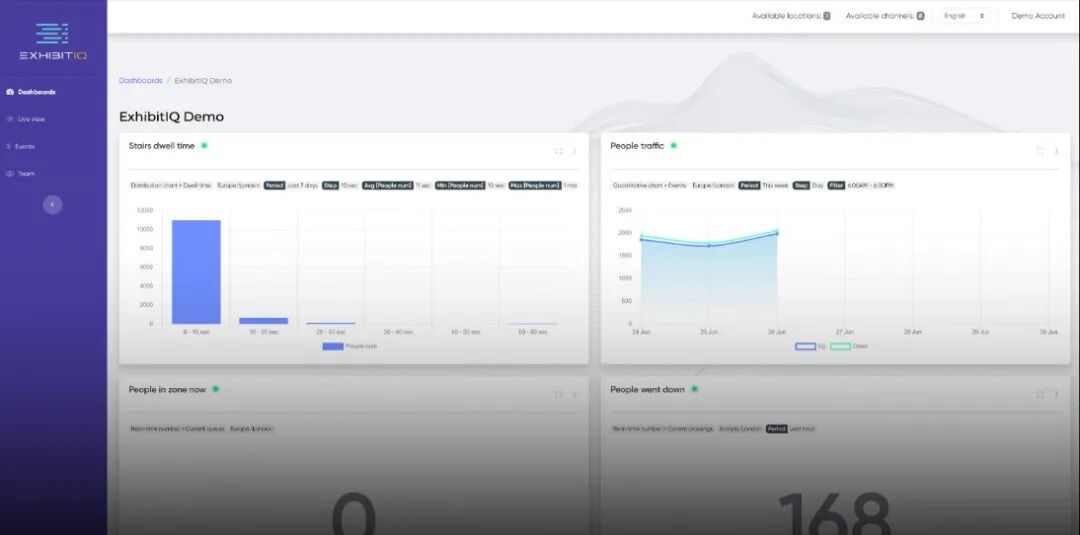Click green status dot beside People went down
The image size is (1080, 535).
tap(694, 389)
